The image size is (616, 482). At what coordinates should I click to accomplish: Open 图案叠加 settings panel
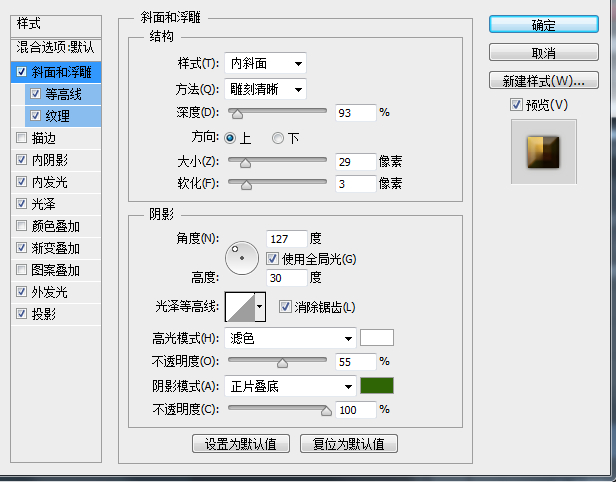55,270
